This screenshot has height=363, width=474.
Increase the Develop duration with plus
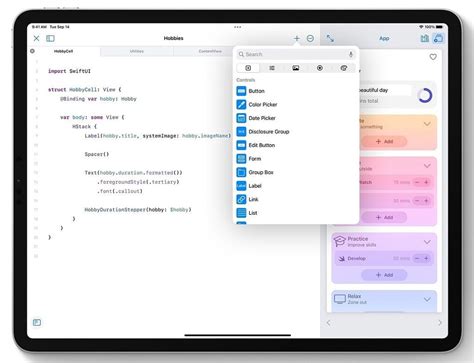[426, 258]
